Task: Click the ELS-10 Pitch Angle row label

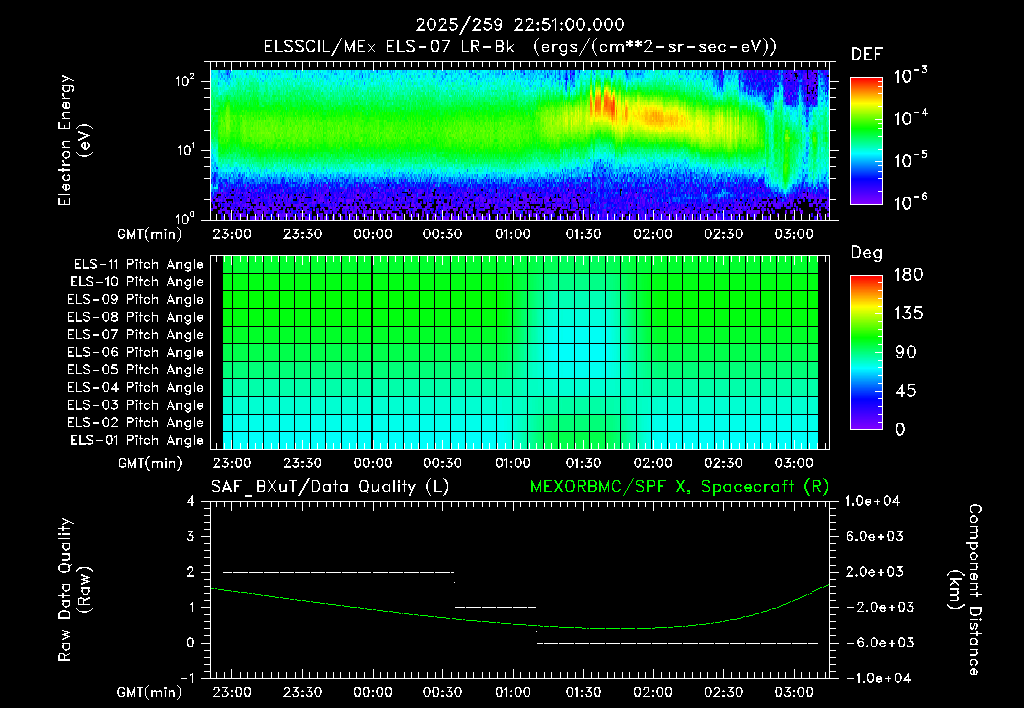Action: 137,282
